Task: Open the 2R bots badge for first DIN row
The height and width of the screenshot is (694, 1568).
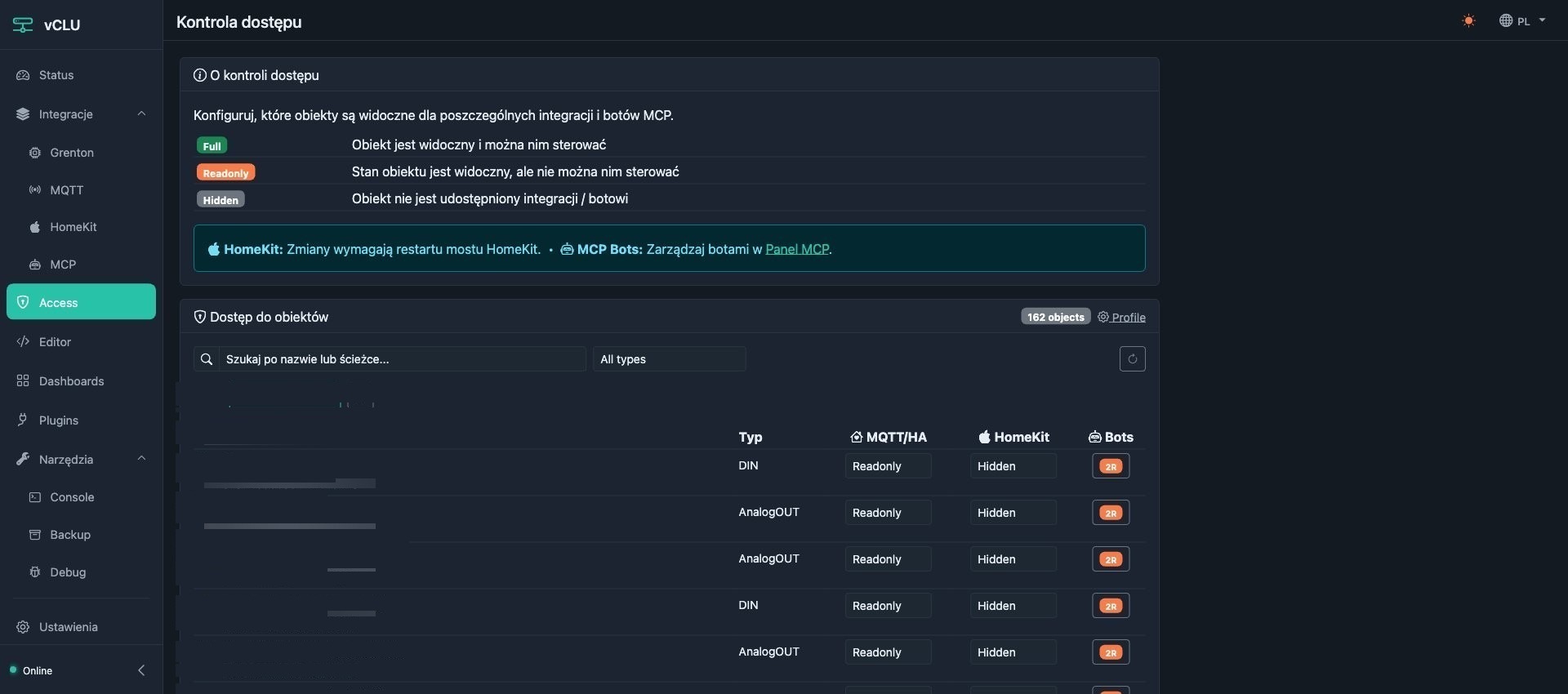Action: coord(1110,466)
